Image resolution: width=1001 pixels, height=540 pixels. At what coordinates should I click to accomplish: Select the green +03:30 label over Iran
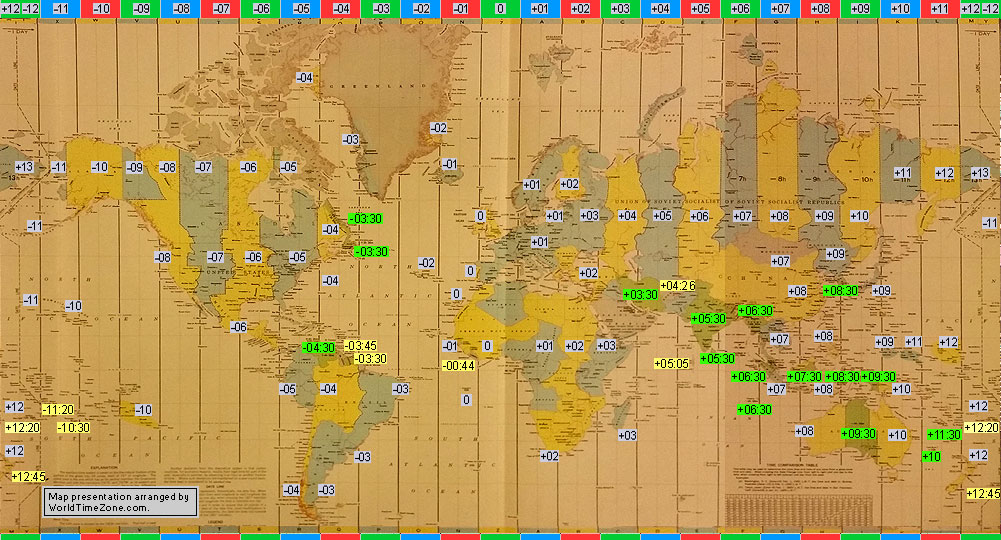coord(640,294)
